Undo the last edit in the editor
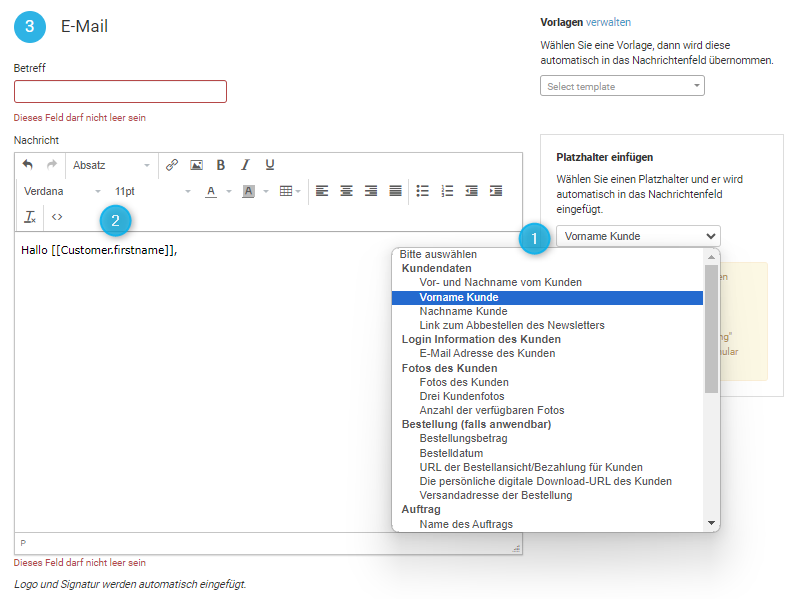 coord(28,165)
